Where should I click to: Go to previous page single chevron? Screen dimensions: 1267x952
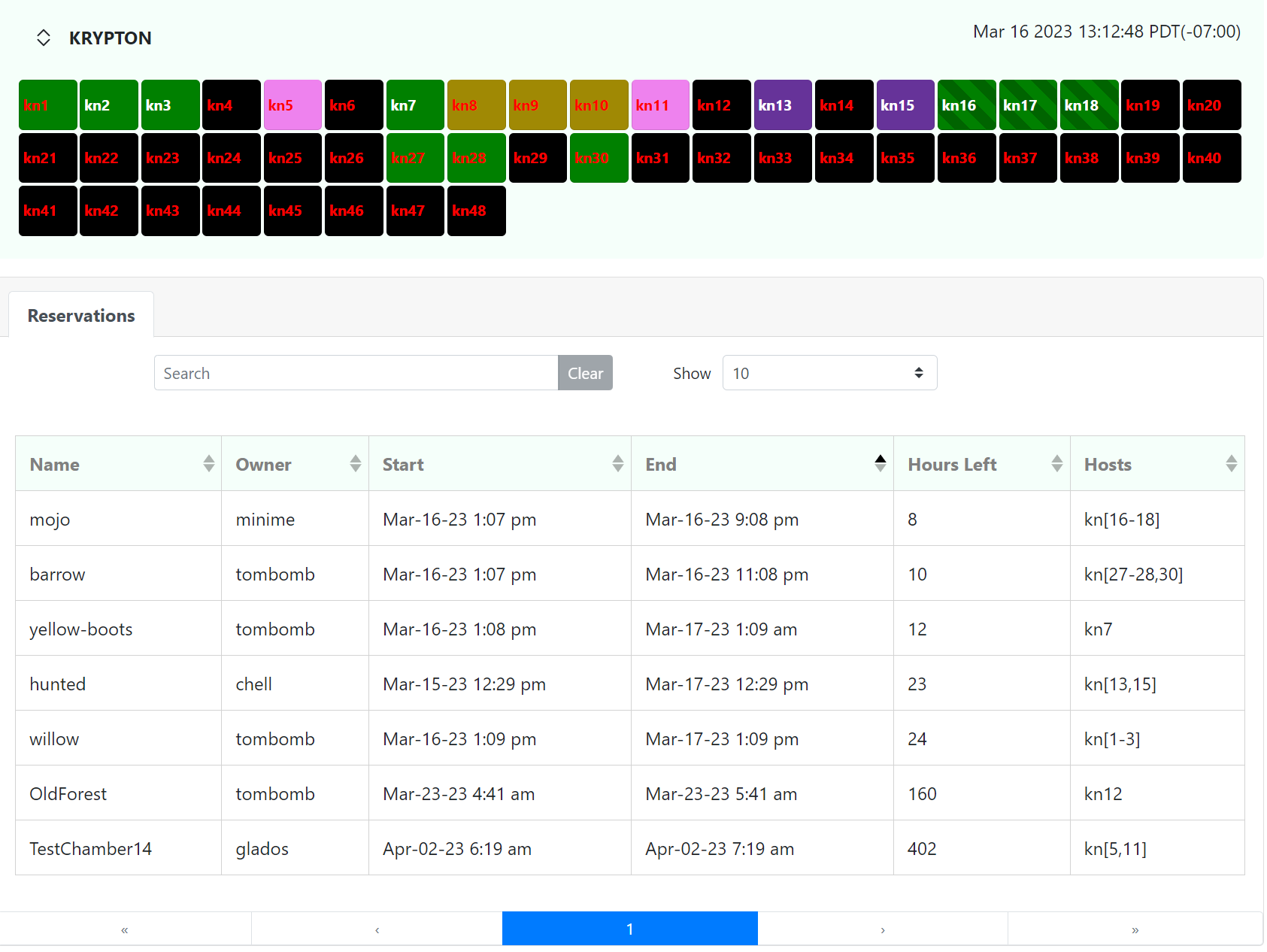coord(377,929)
